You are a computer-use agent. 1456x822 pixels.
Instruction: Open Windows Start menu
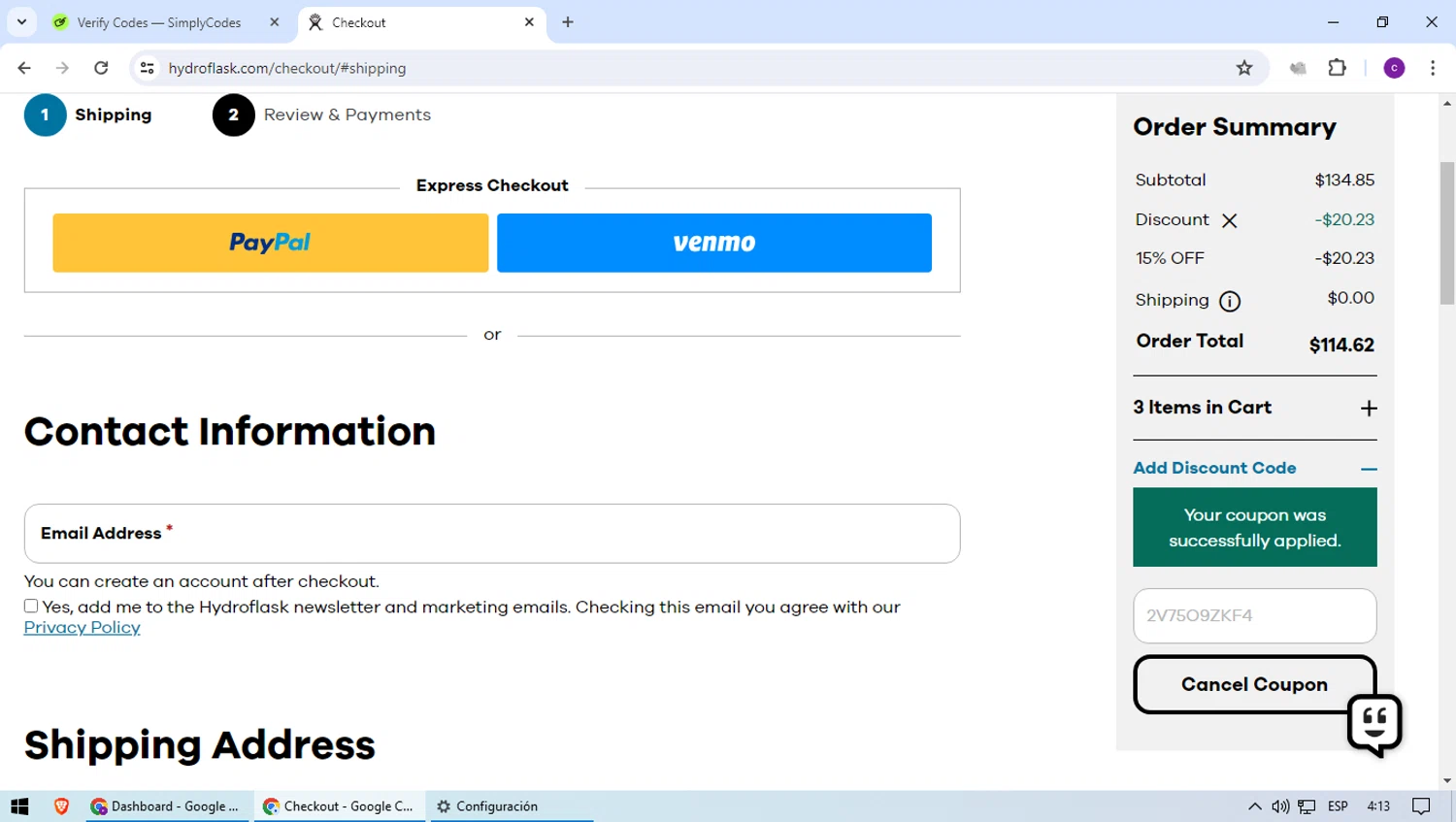pyautogui.click(x=19, y=806)
